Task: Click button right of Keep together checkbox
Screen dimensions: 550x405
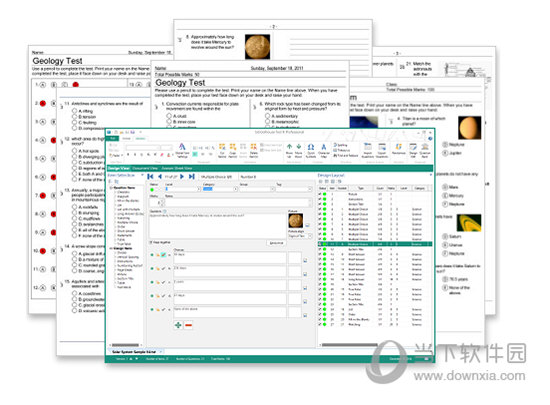Action: tap(276, 243)
